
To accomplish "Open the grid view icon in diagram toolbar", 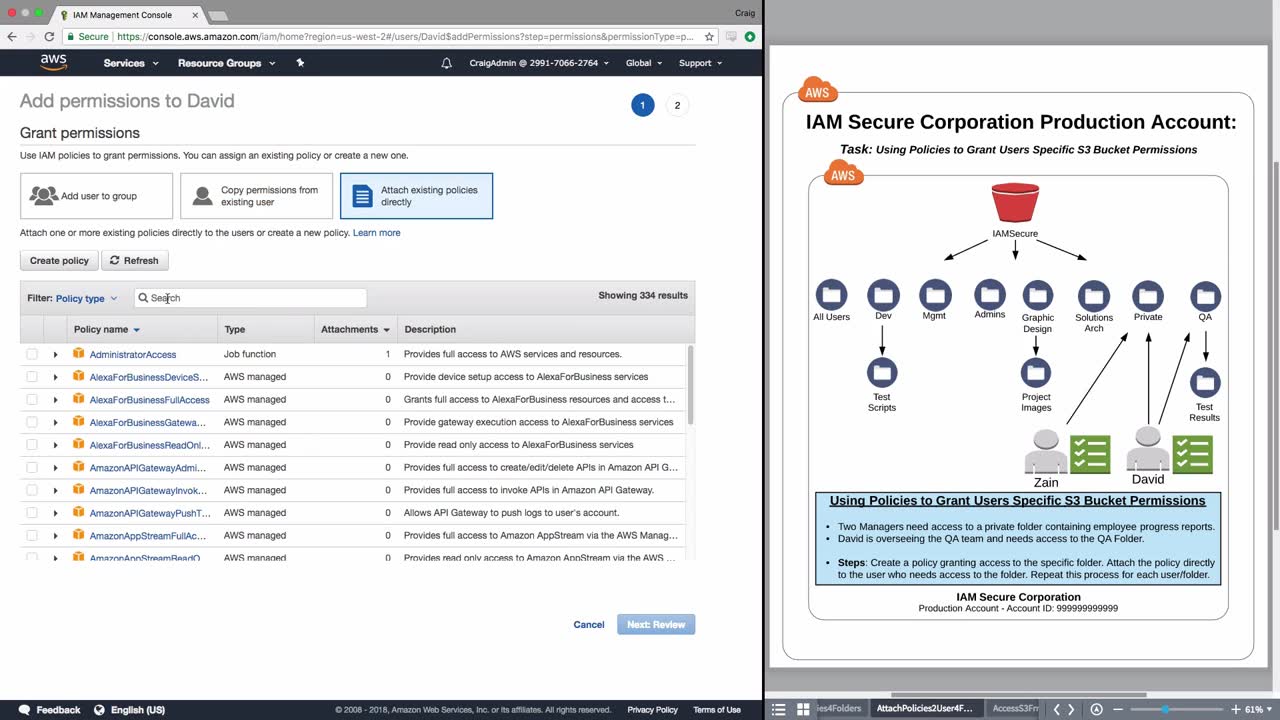I will 803,709.
